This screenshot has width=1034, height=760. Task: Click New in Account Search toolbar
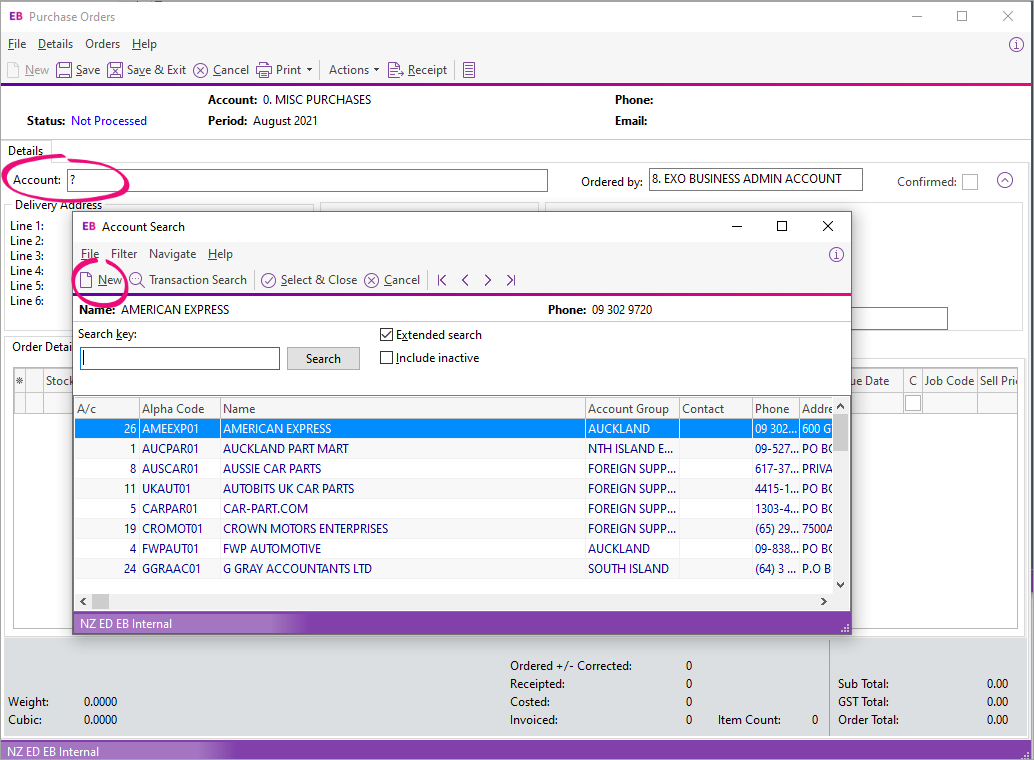(101, 280)
